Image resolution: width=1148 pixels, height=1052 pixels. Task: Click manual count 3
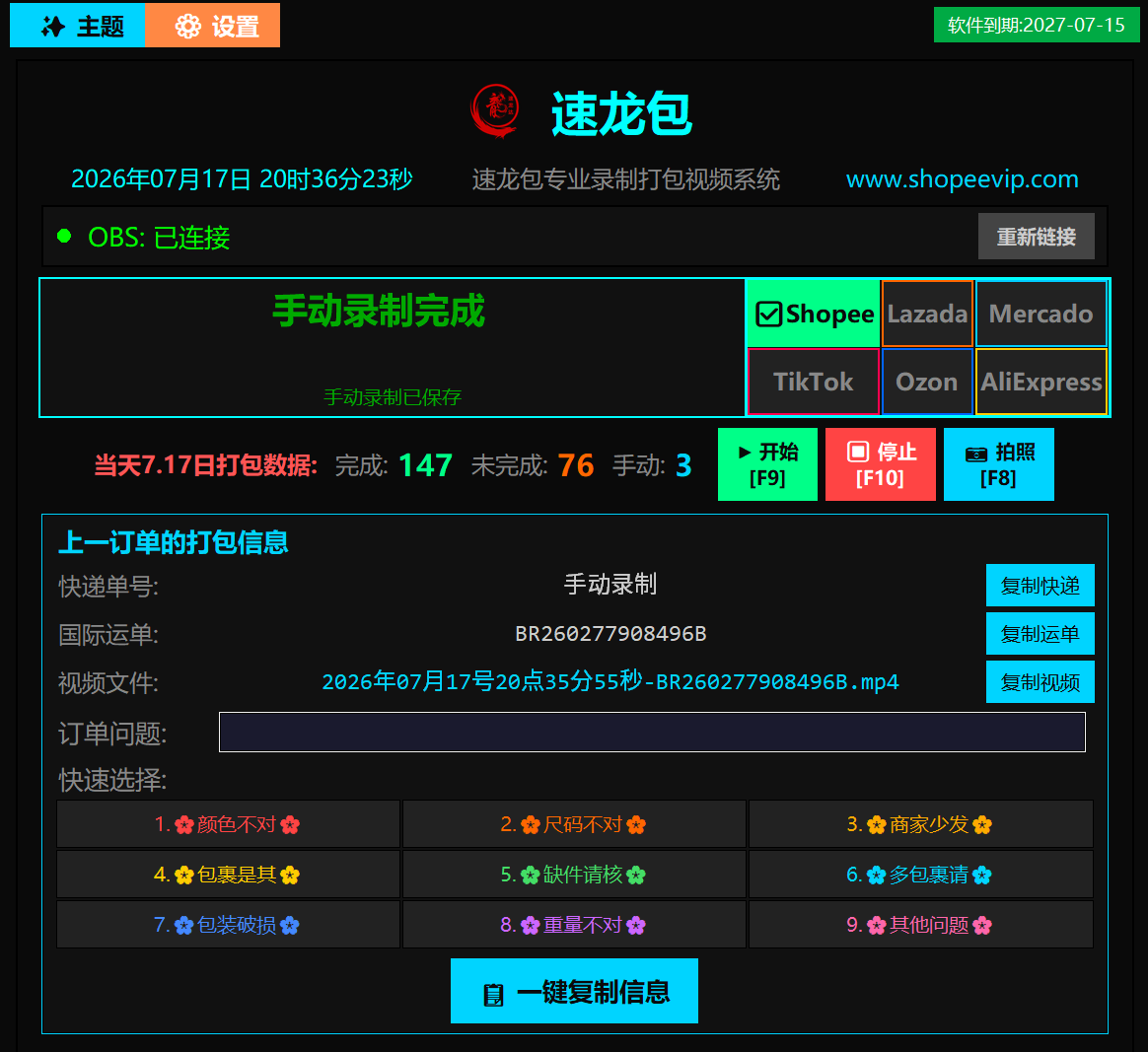683,465
